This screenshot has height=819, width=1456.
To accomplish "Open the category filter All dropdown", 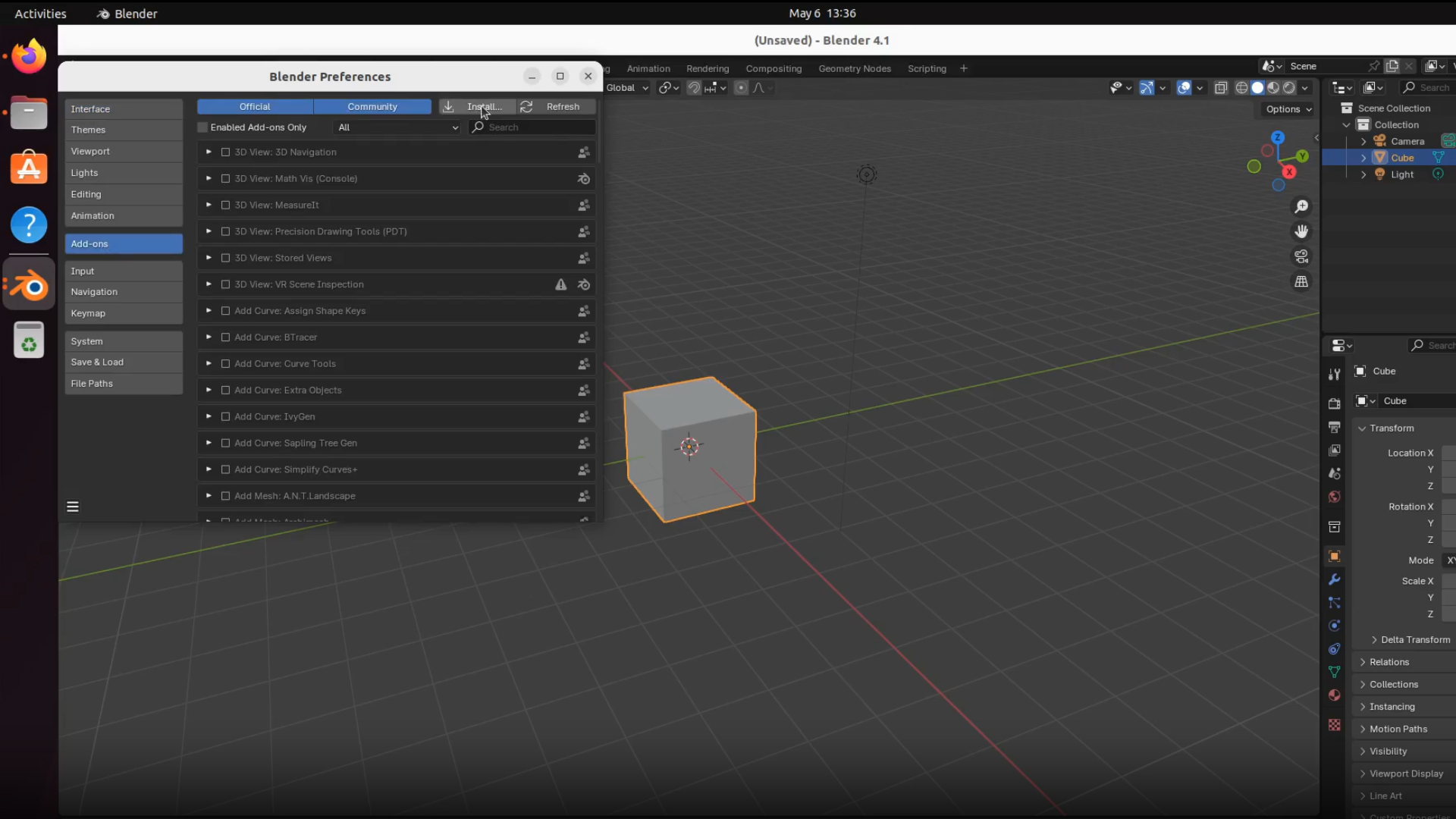I will tap(397, 127).
